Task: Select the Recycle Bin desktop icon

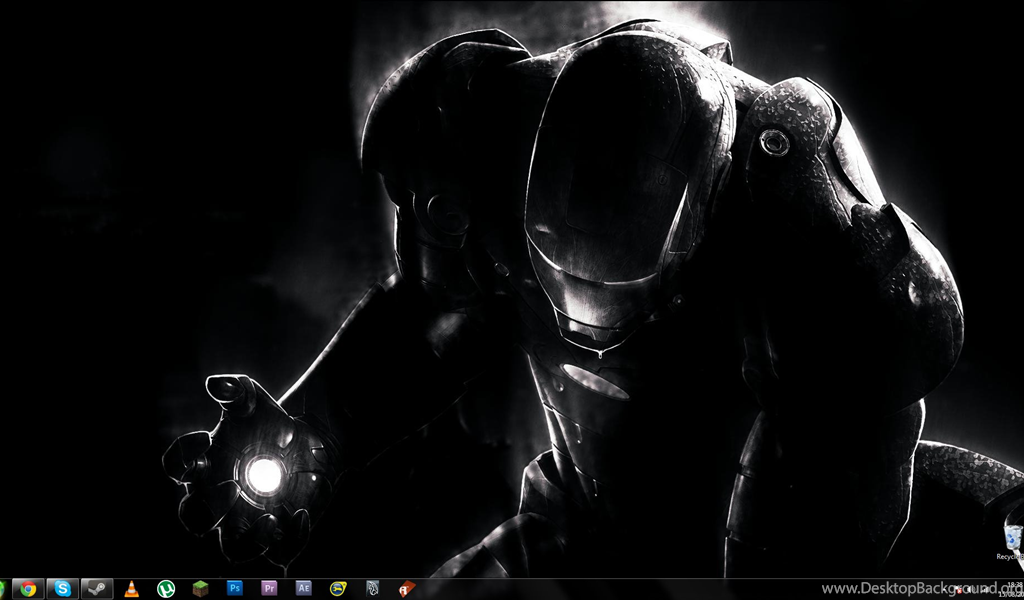Action: point(1012,541)
